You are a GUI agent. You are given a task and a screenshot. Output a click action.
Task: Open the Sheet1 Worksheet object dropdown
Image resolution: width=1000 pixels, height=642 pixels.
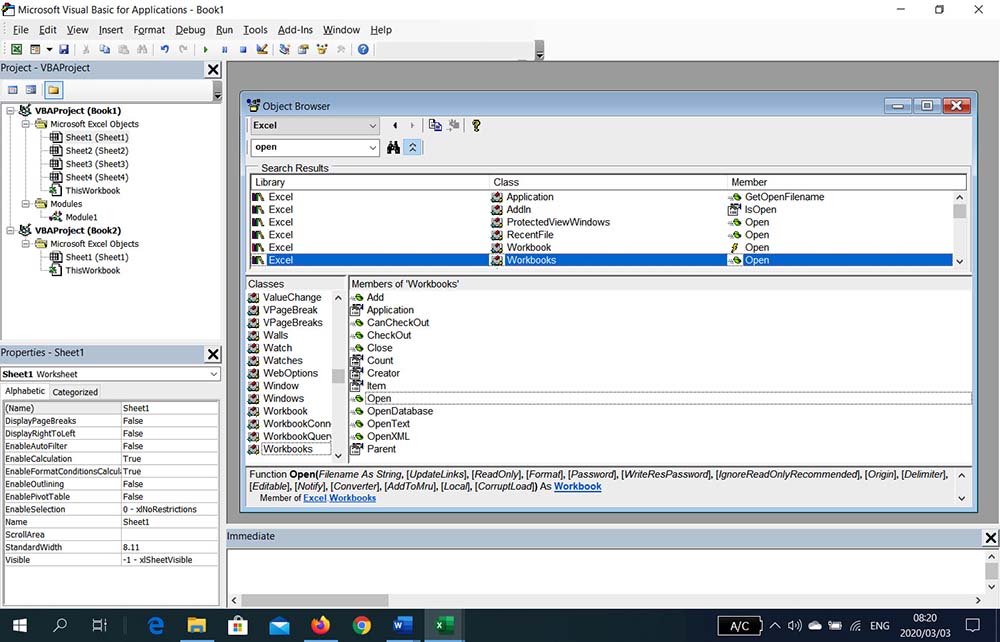click(x=214, y=374)
